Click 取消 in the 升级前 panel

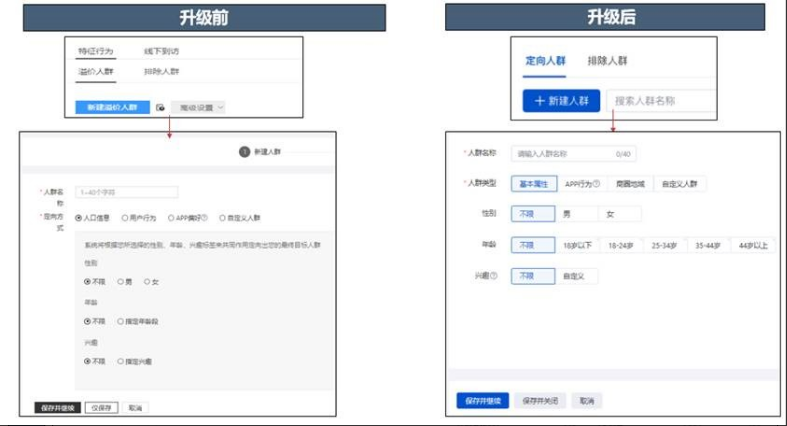(135, 408)
